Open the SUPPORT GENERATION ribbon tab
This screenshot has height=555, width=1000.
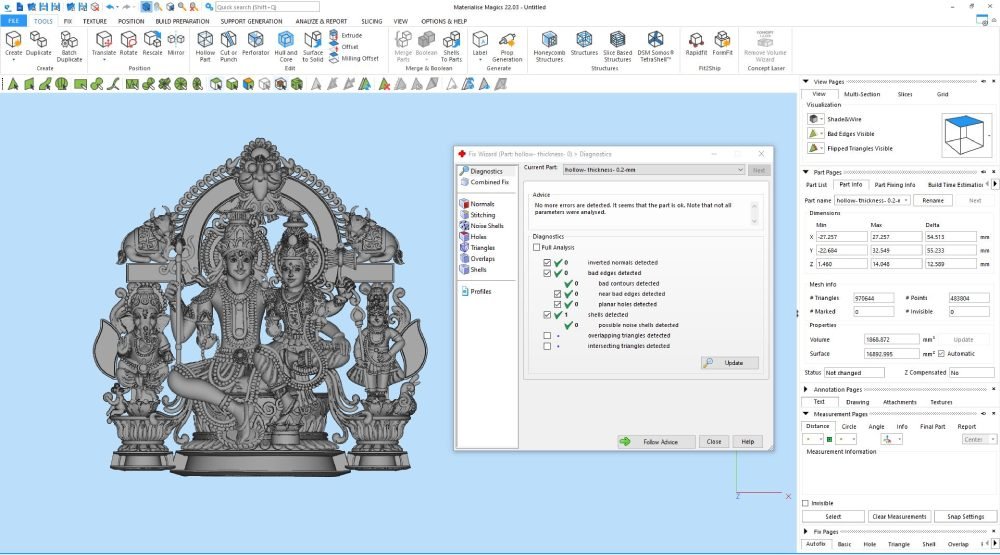251,21
